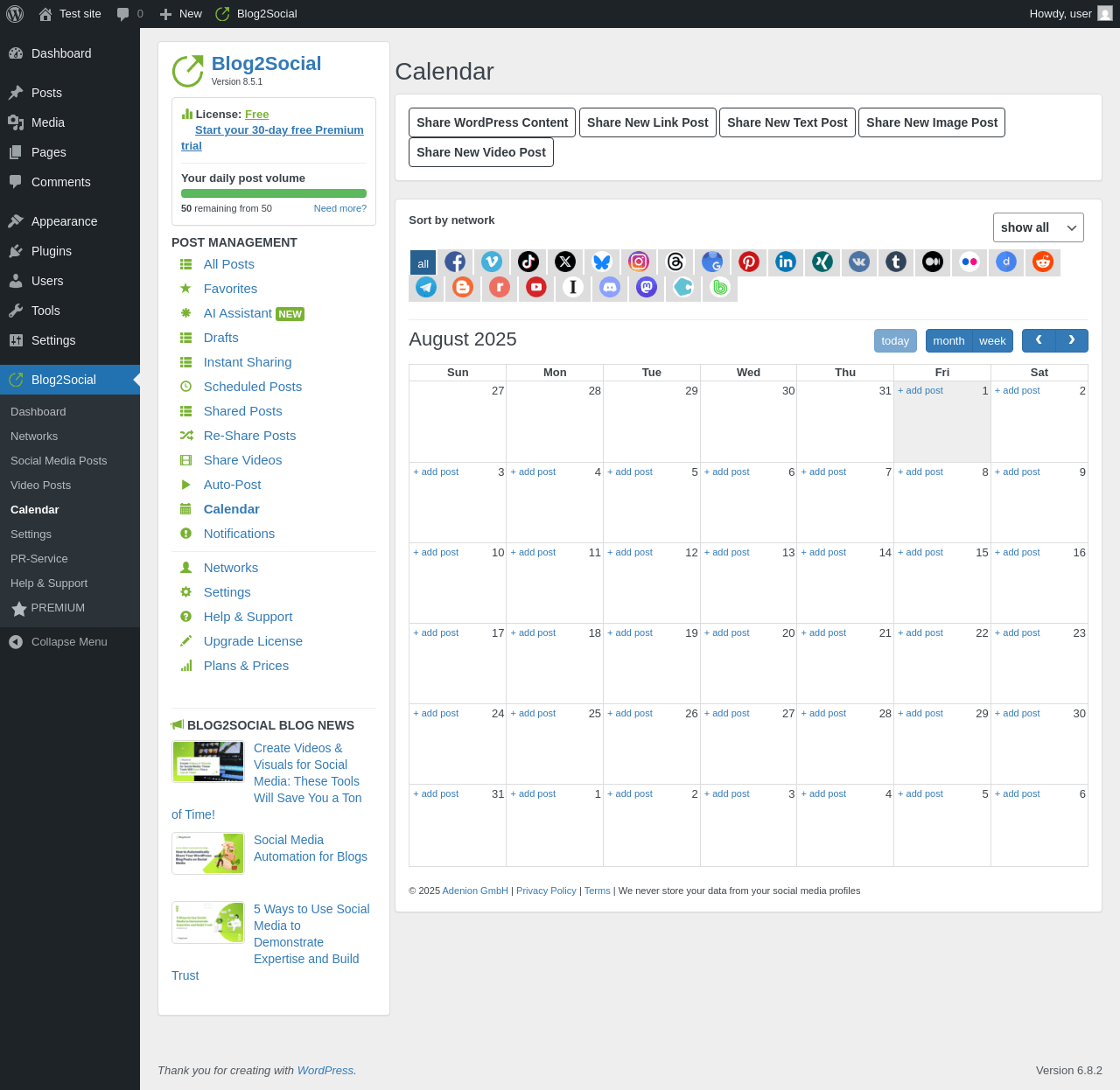Open the '+ New' admin bar menu
The height and width of the screenshot is (1090, 1120).
click(x=181, y=14)
